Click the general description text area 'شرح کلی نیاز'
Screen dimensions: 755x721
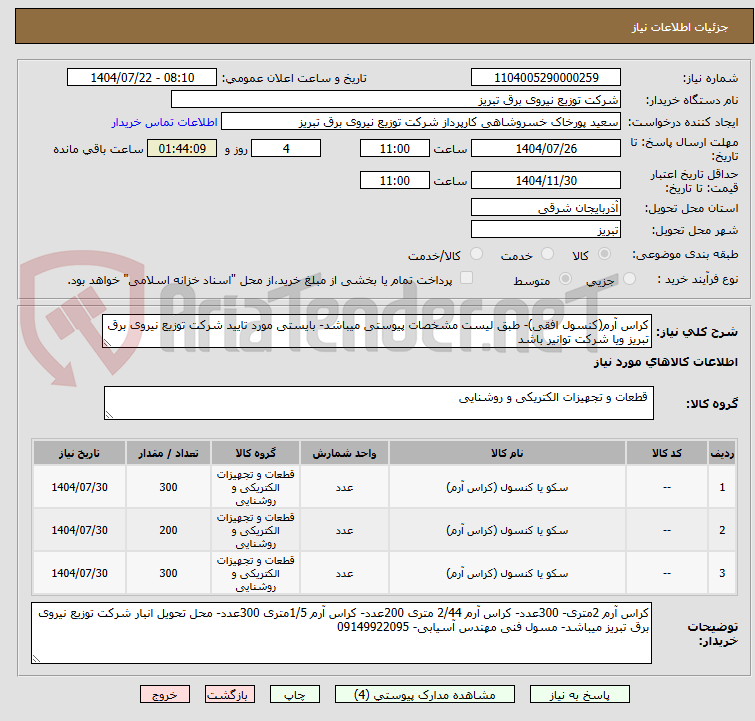click(x=377, y=331)
